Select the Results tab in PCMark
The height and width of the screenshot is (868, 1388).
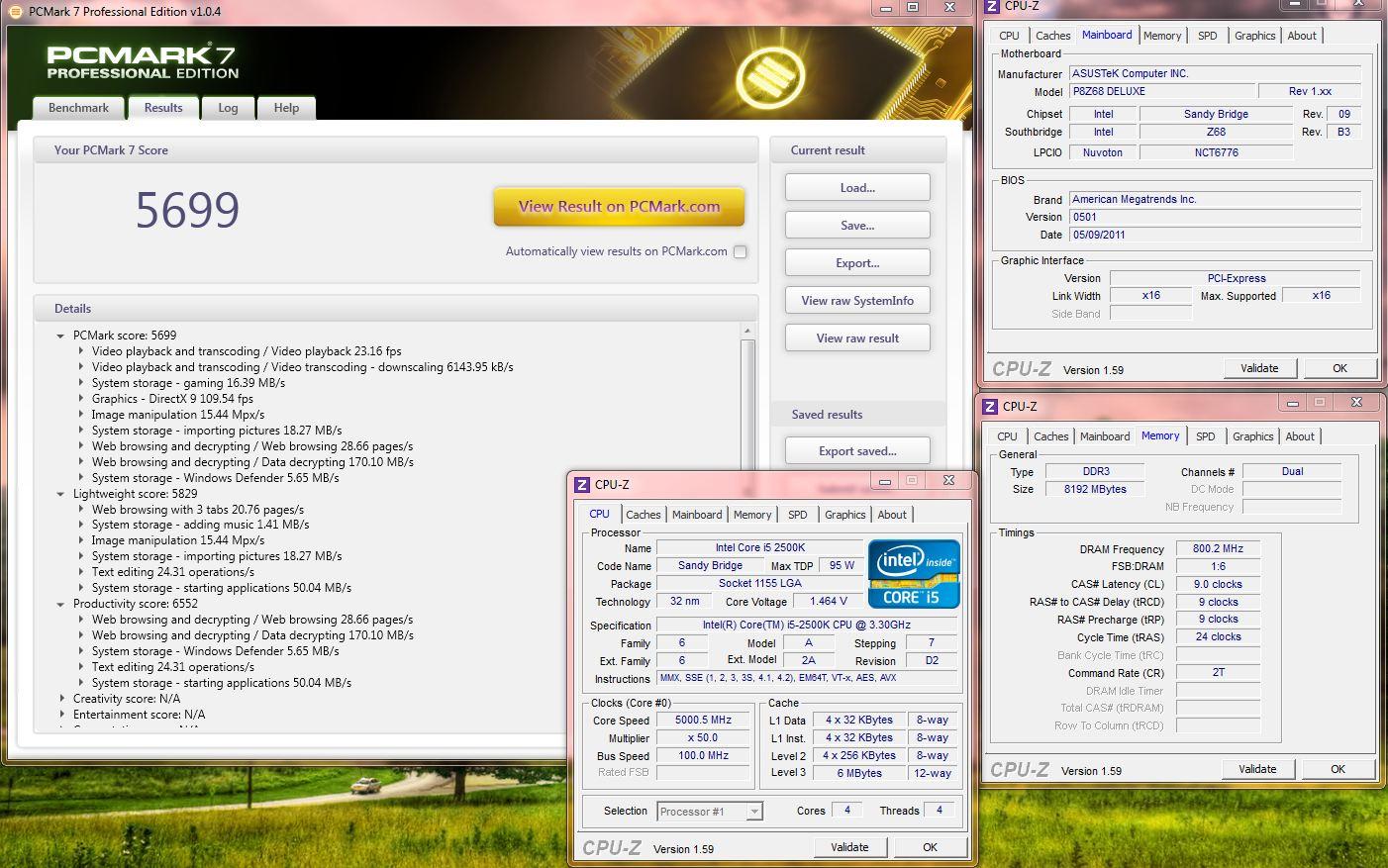[163, 108]
